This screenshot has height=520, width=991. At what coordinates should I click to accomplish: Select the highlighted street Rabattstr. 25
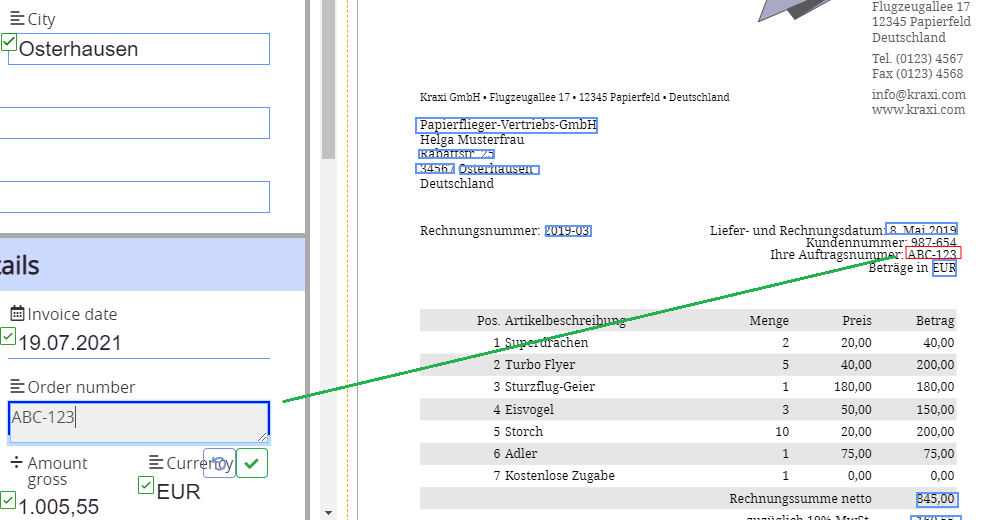point(456,154)
